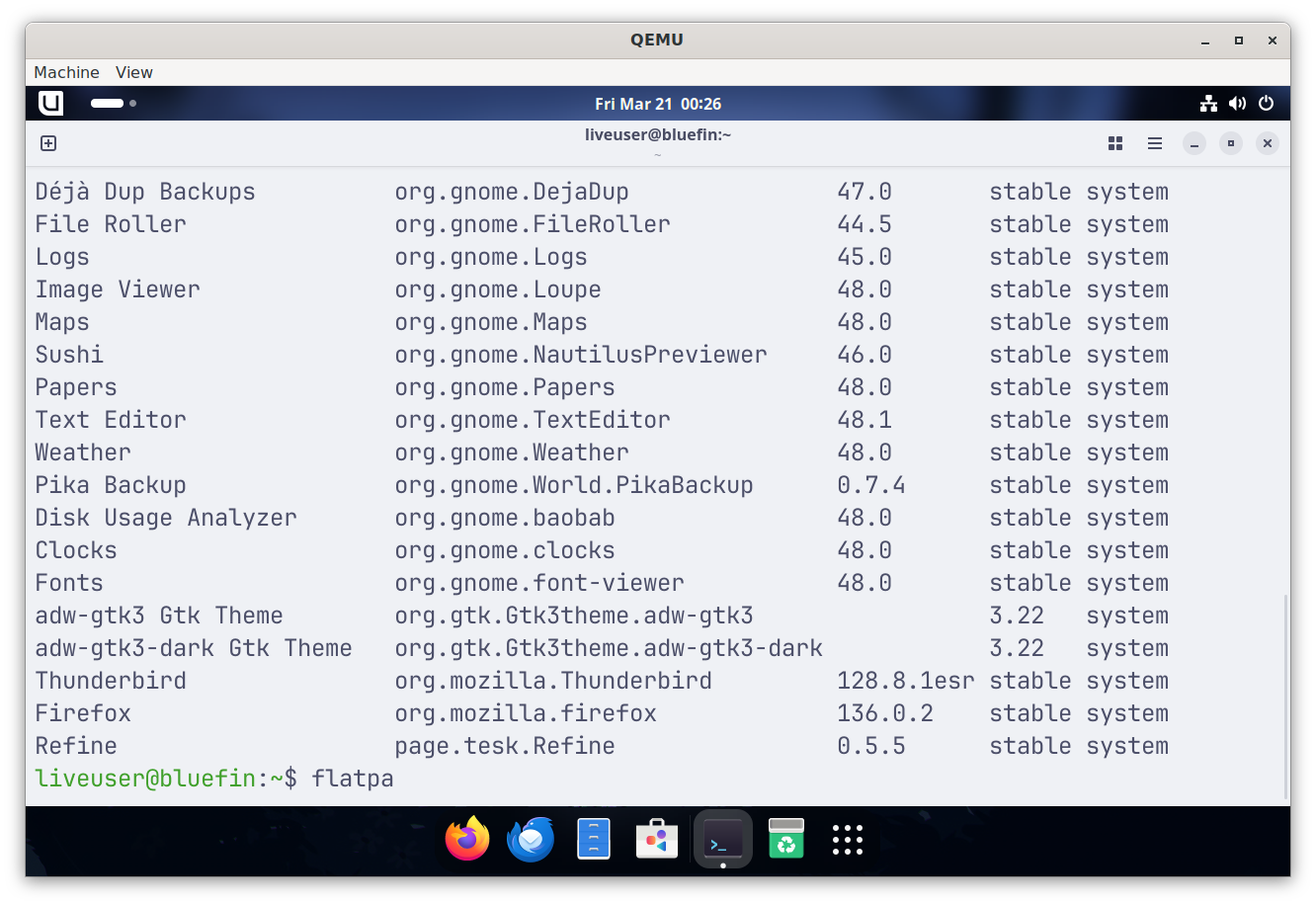Close the terminal window
This screenshot has height=905, width=1316.
pos(1268,143)
